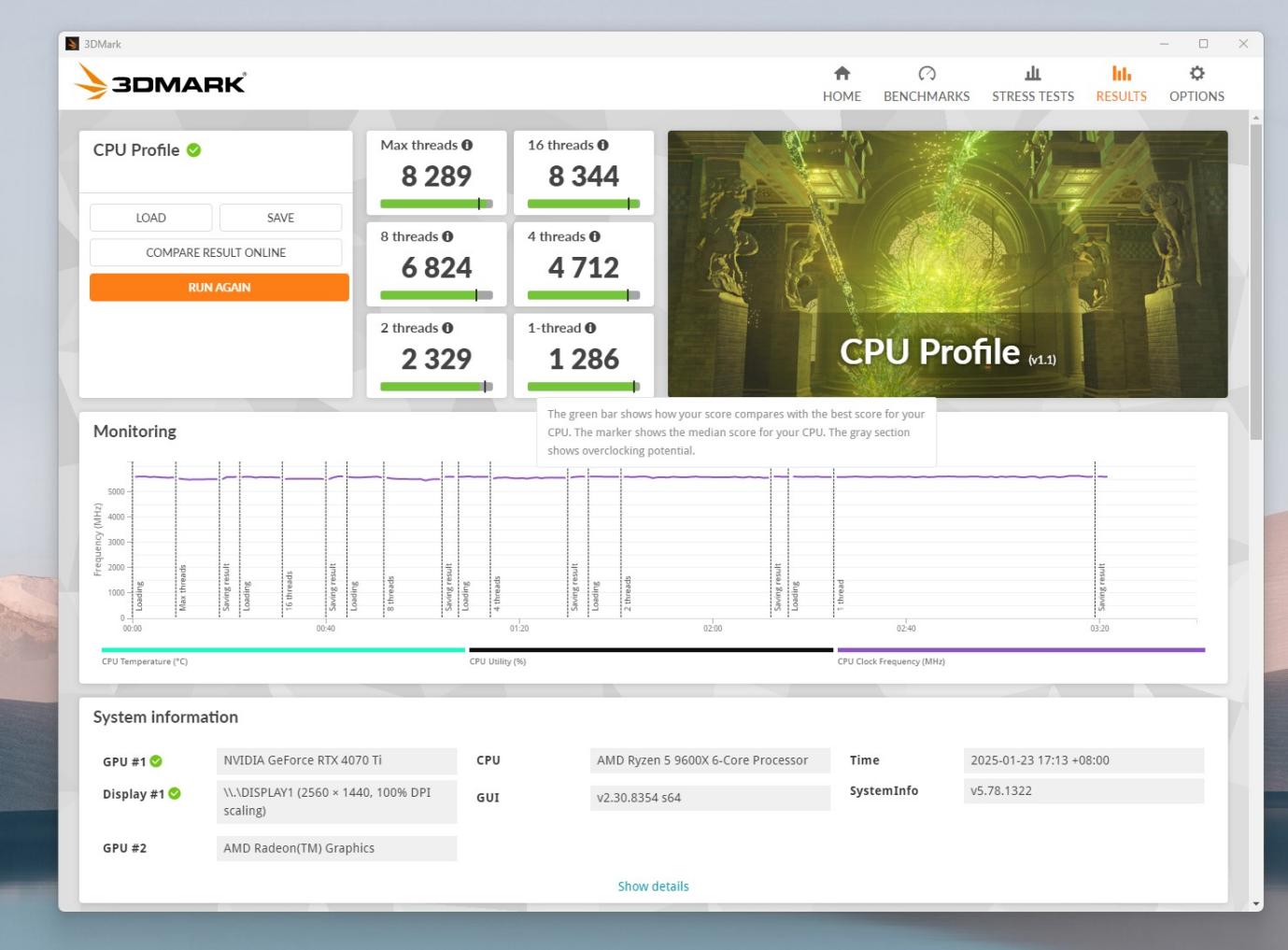The width and height of the screenshot is (1288, 950).
Task: Click the vertical scrollbar thumb
Action: 1255,280
